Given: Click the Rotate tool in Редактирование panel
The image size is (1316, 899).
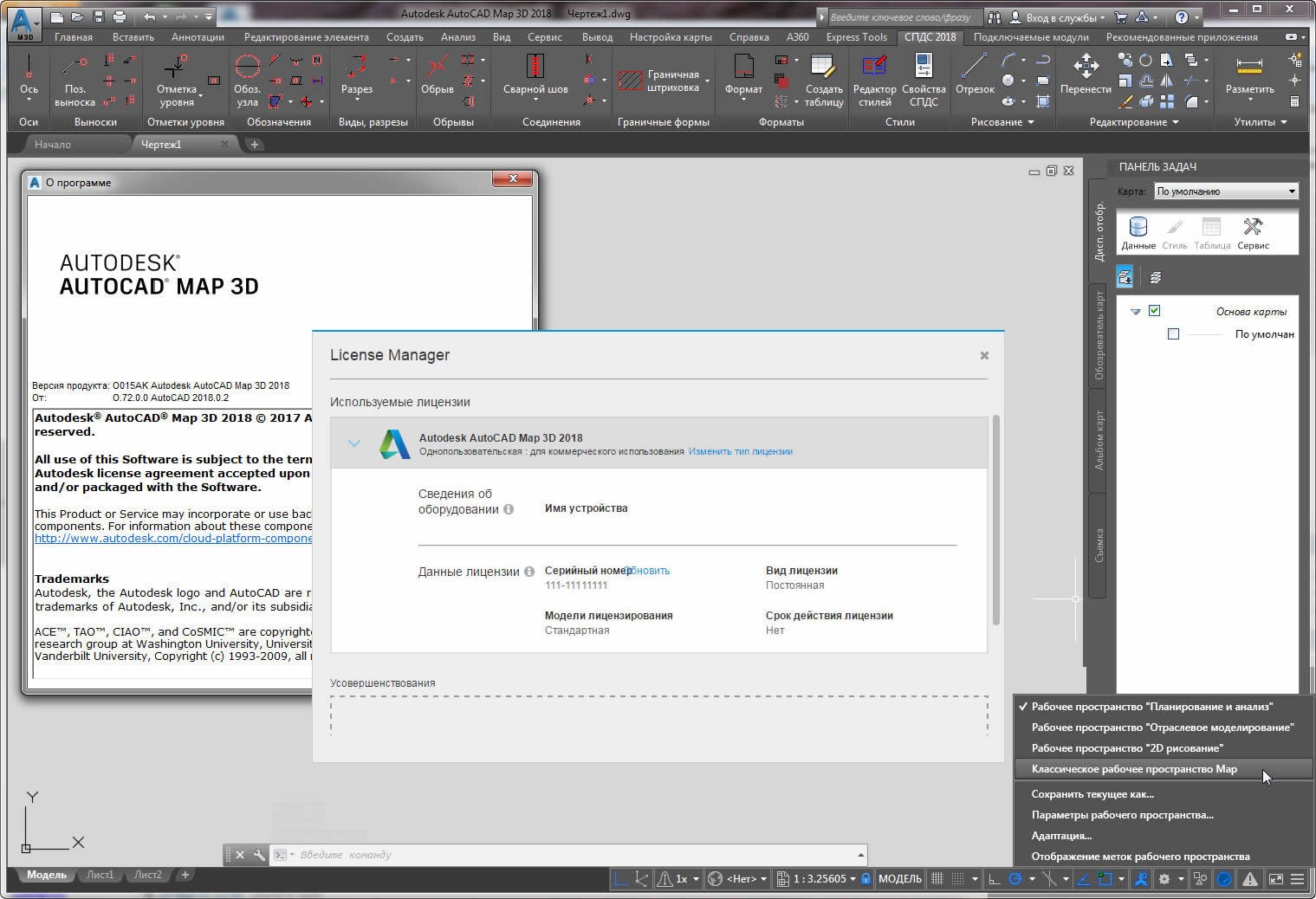Looking at the screenshot, I should [1145, 60].
